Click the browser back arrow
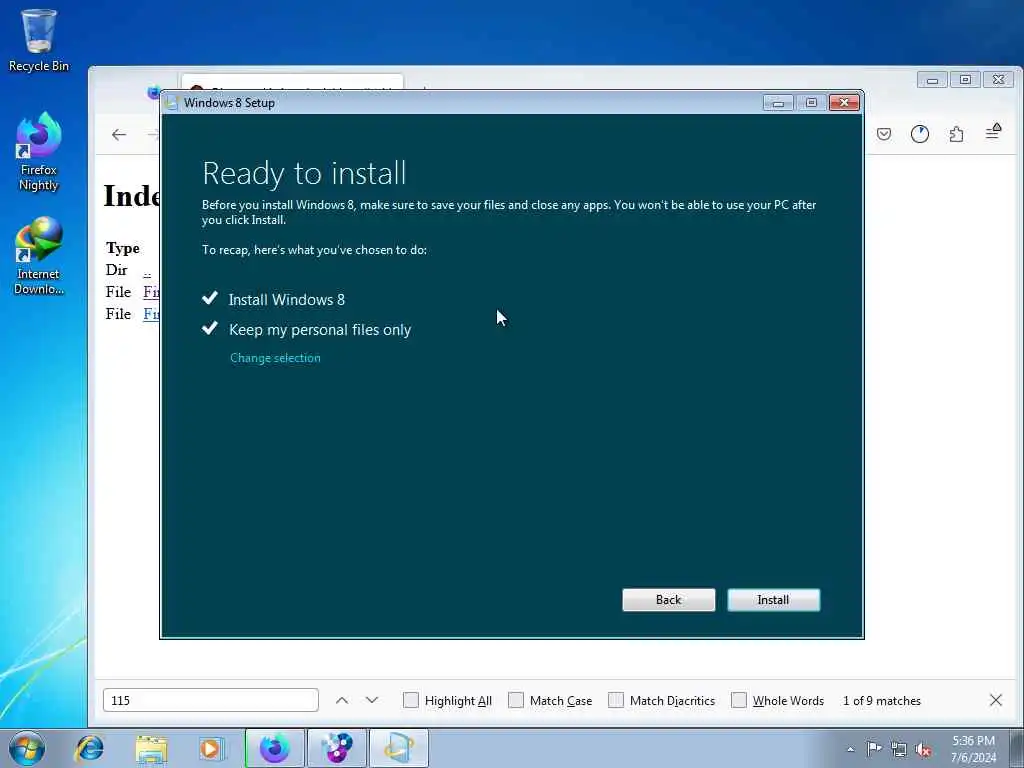 [x=119, y=135]
